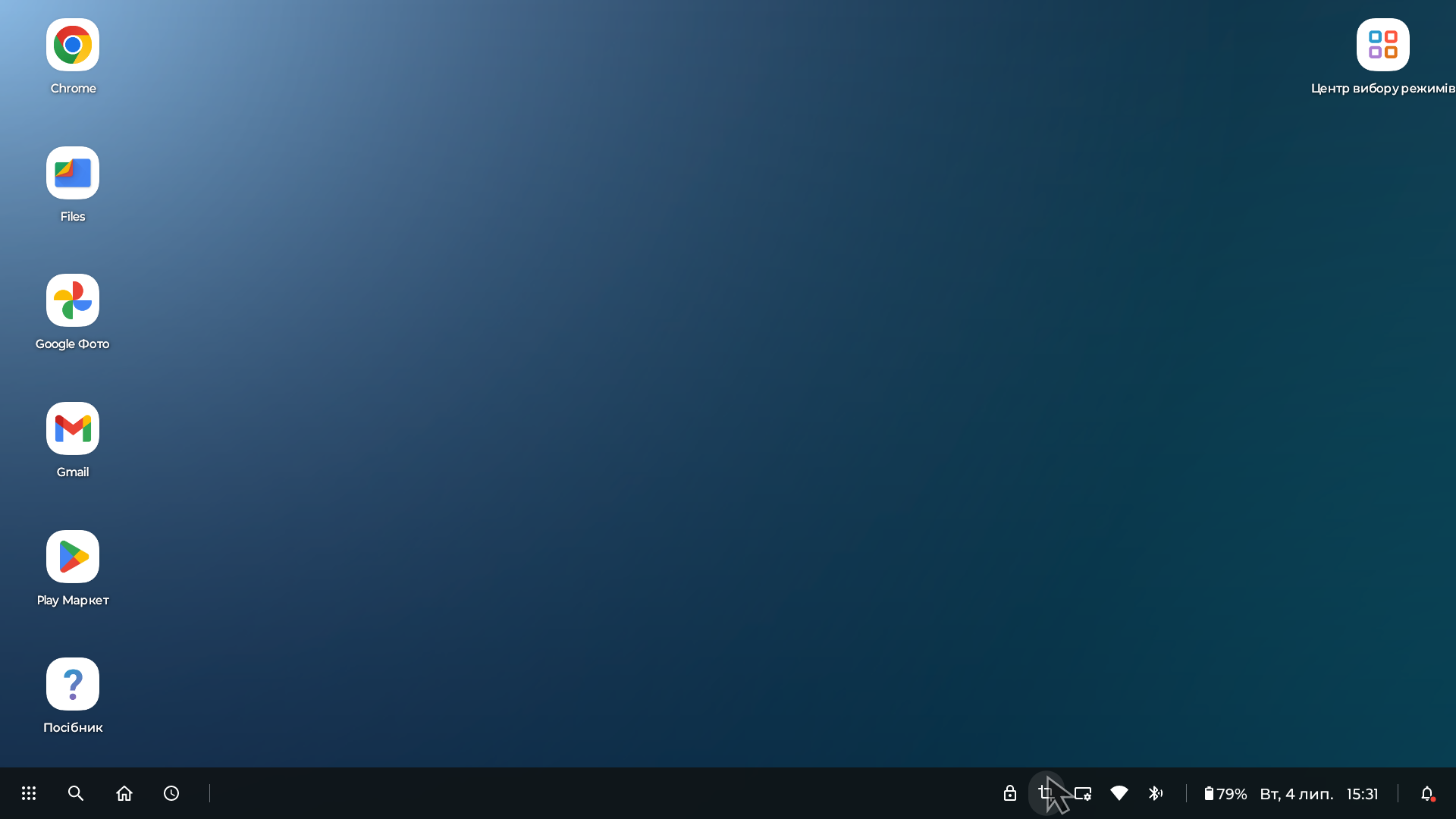The height and width of the screenshot is (819, 1456).
Task: Open Центр вибору режимів
Action: [1382, 45]
